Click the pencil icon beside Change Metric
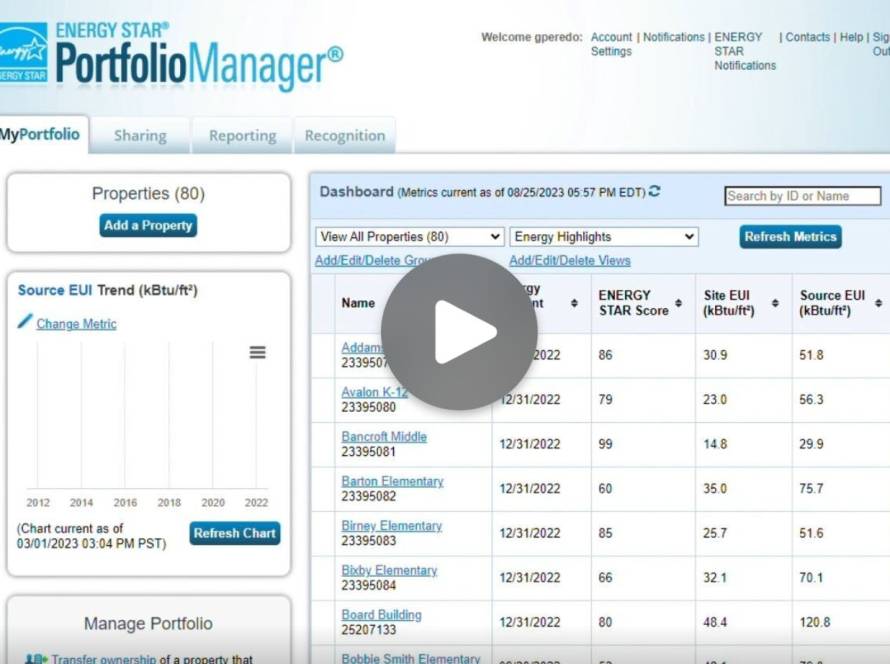This screenshot has width=890, height=664. tap(24, 321)
